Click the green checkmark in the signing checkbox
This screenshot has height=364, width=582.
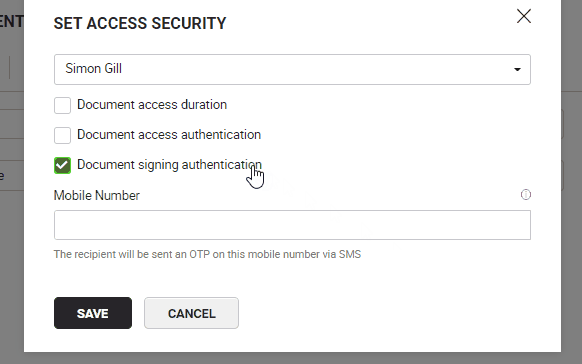tap(62, 165)
